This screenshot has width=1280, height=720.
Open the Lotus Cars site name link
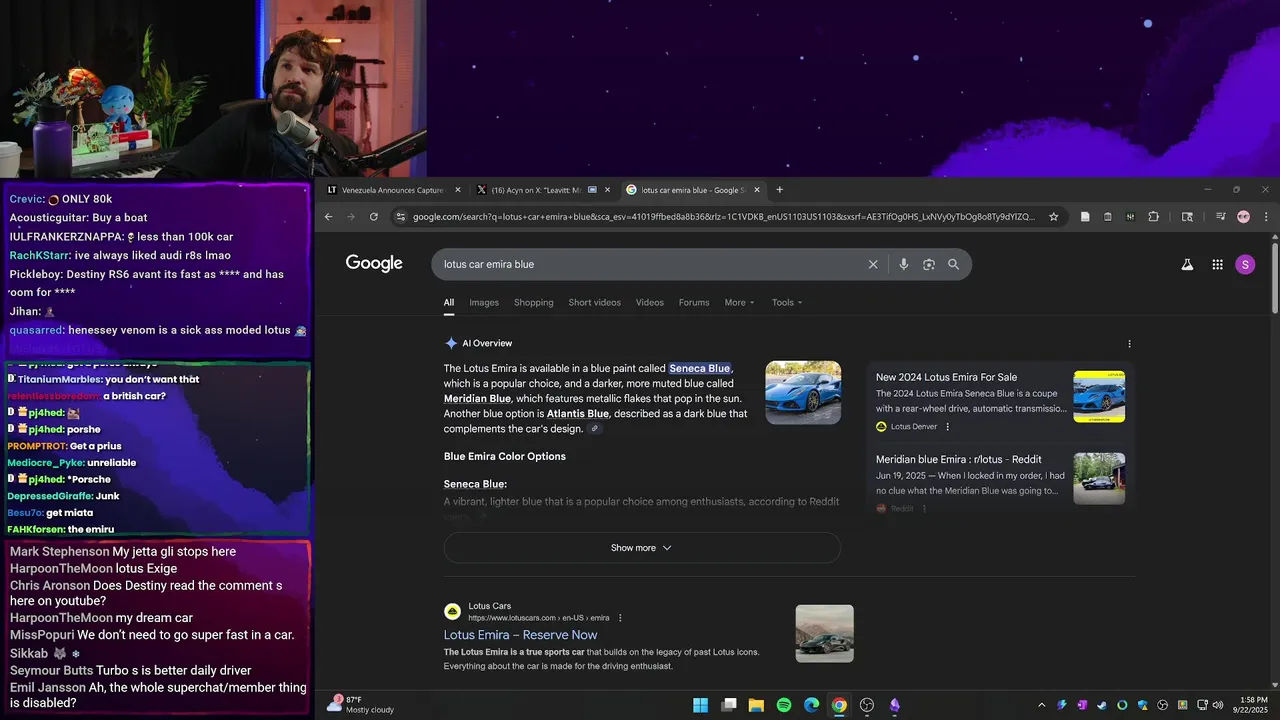coord(489,606)
